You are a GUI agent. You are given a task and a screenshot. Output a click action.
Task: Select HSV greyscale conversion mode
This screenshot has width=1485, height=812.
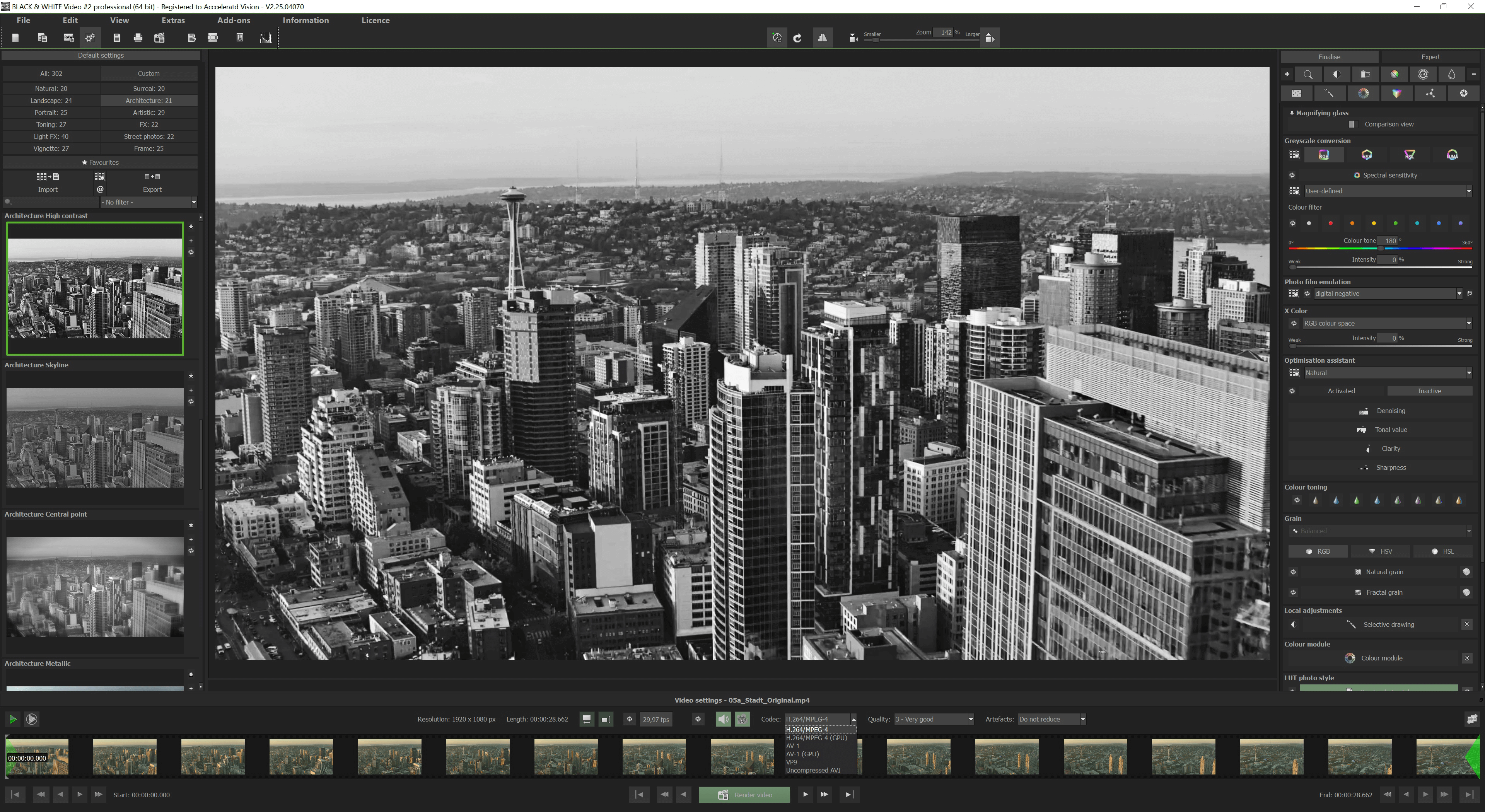tap(1367, 154)
